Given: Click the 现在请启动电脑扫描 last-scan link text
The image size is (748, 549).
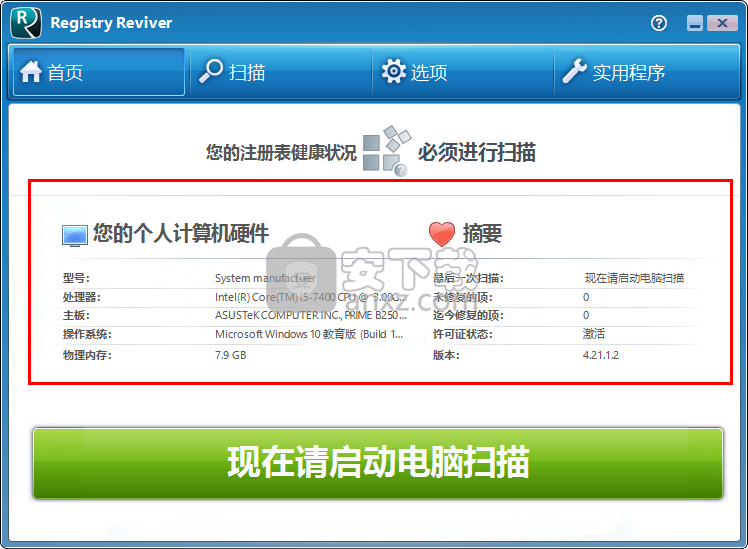Looking at the screenshot, I should click(x=634, y=278).
